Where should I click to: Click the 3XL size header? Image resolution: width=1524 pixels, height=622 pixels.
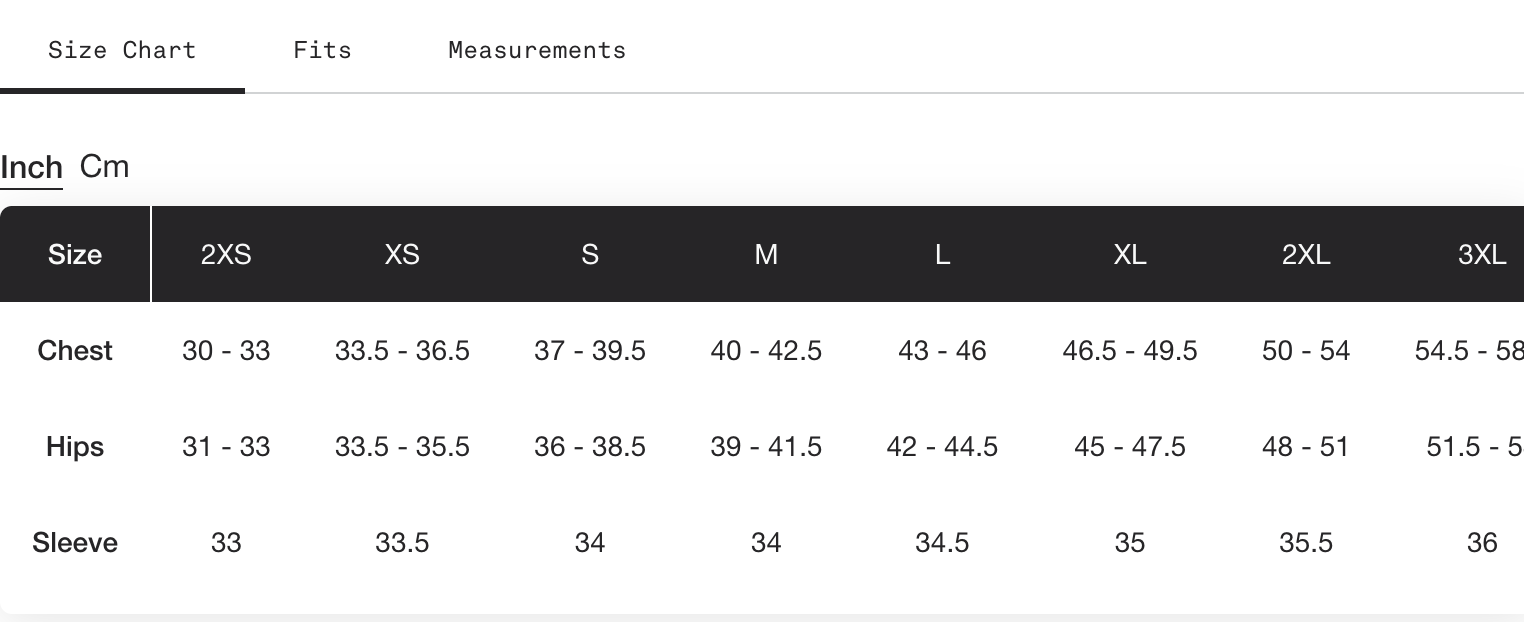[1482, 254]
